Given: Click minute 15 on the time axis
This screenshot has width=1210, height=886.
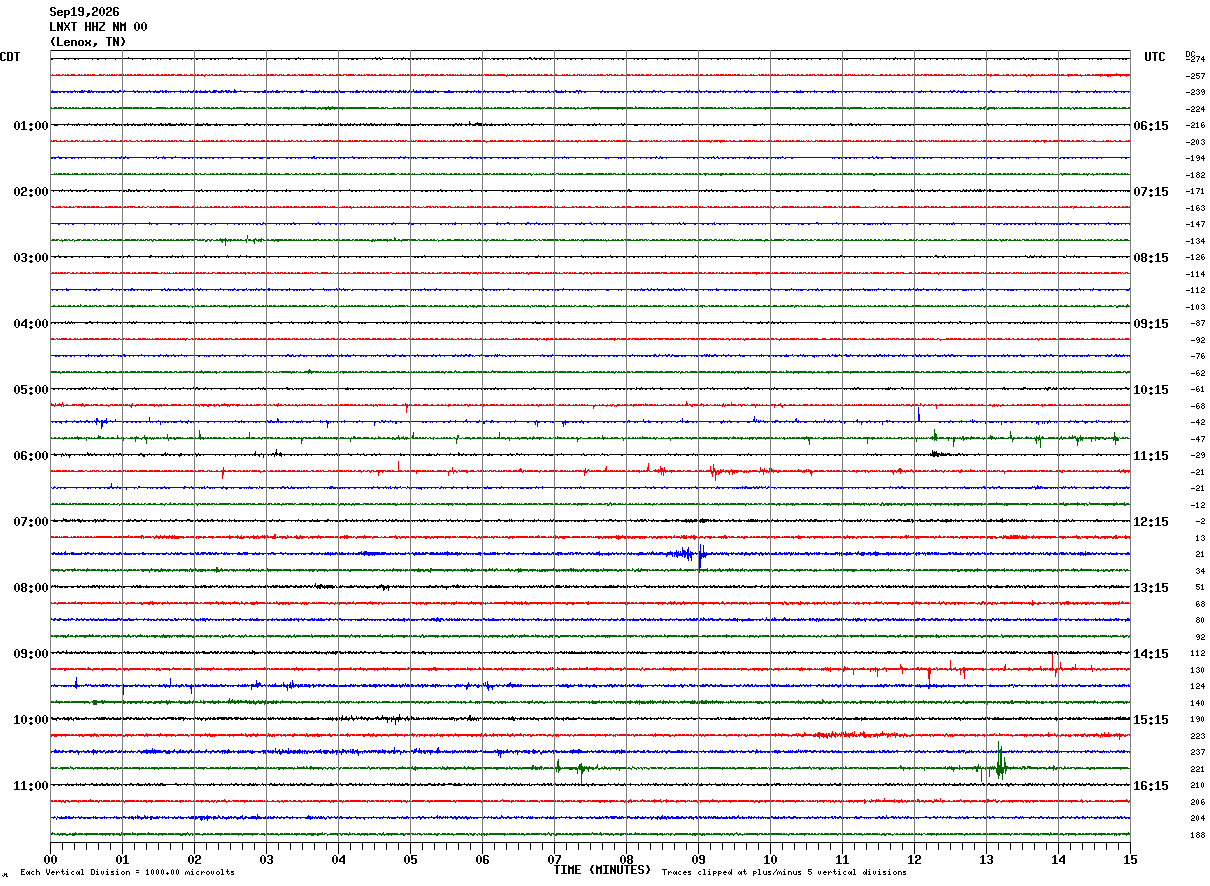Looking at the screenshot, I should click(1130, 859).
